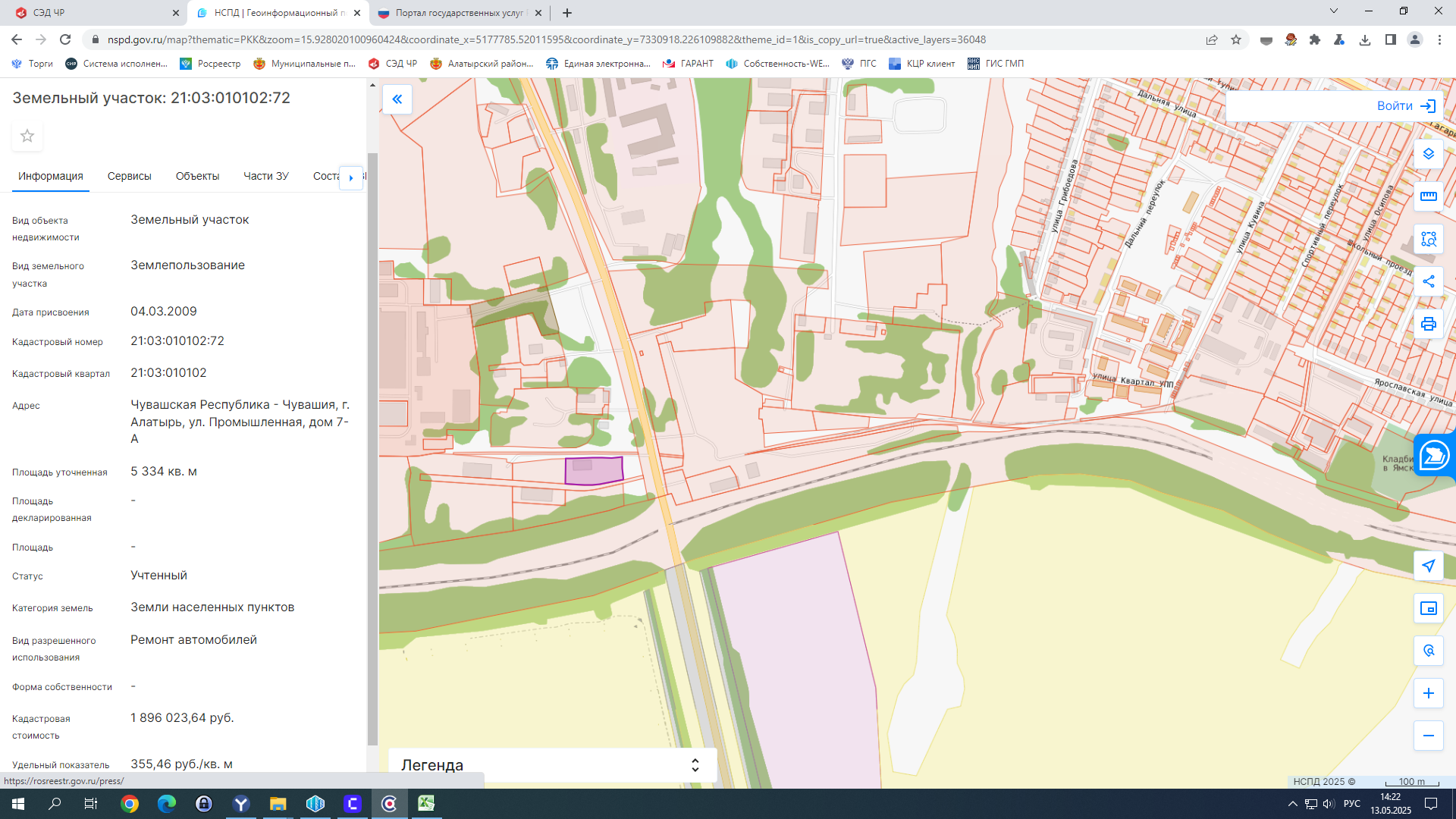Locate my position with arrow icon
Viewport: 1456px width, 819px height.
coord(1429,566)
